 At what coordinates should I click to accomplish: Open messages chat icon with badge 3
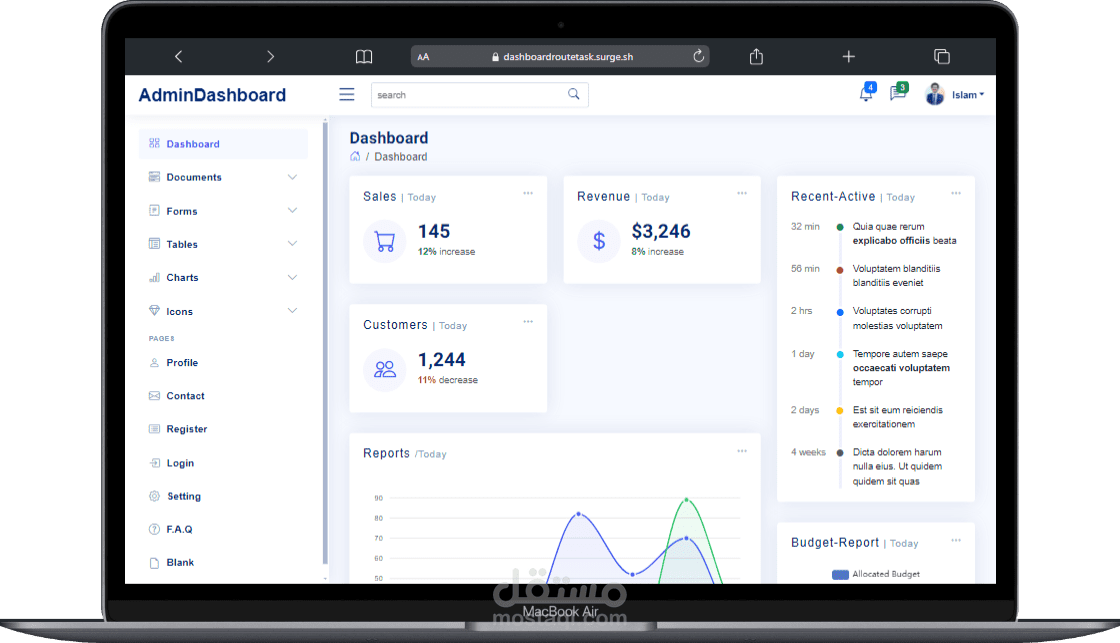pos(898,92)
